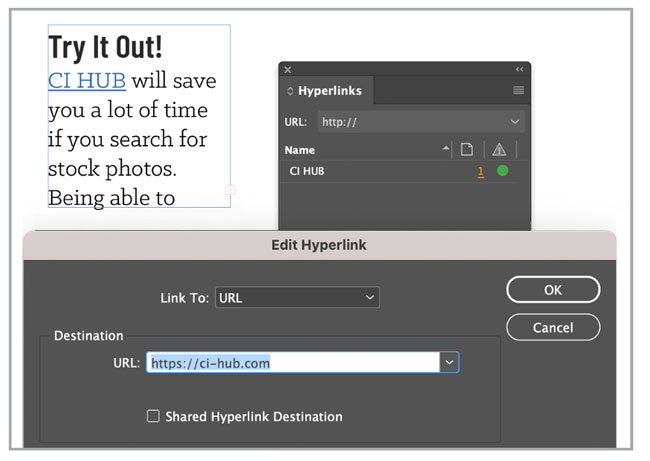Click the page column icon in header
Screen dimensions: 650x461
(467, 149)
